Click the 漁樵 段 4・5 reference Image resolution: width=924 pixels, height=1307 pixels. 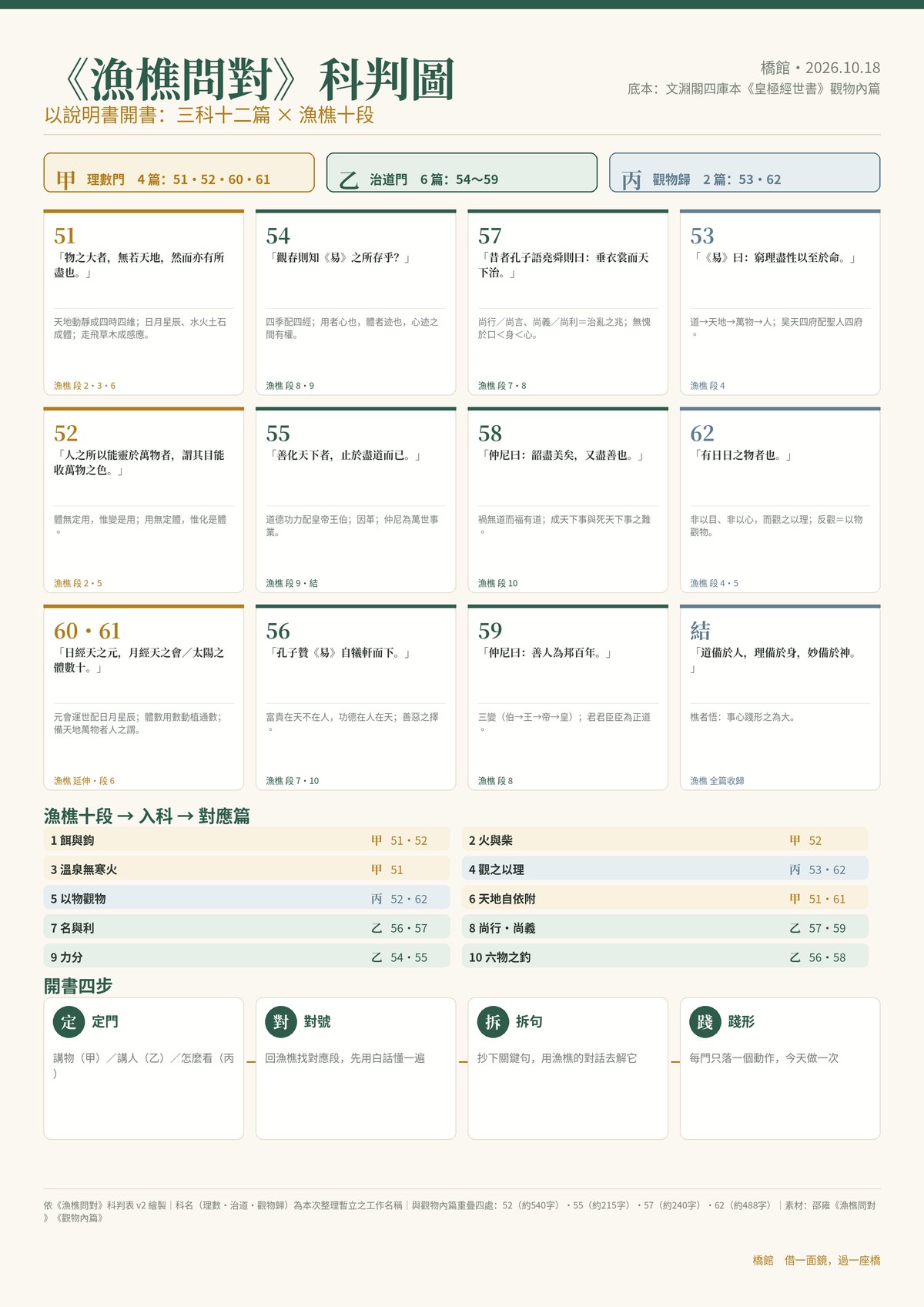click(714, 584)
